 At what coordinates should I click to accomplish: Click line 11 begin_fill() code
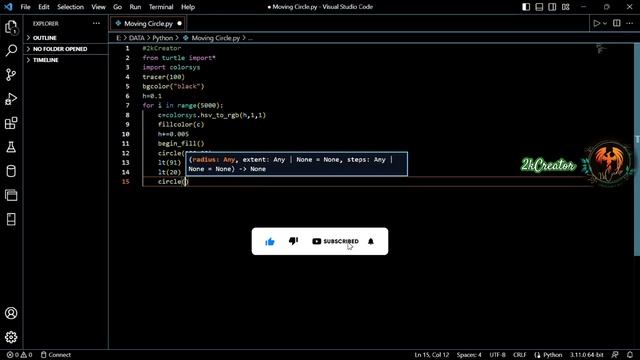tap(181, 144)
